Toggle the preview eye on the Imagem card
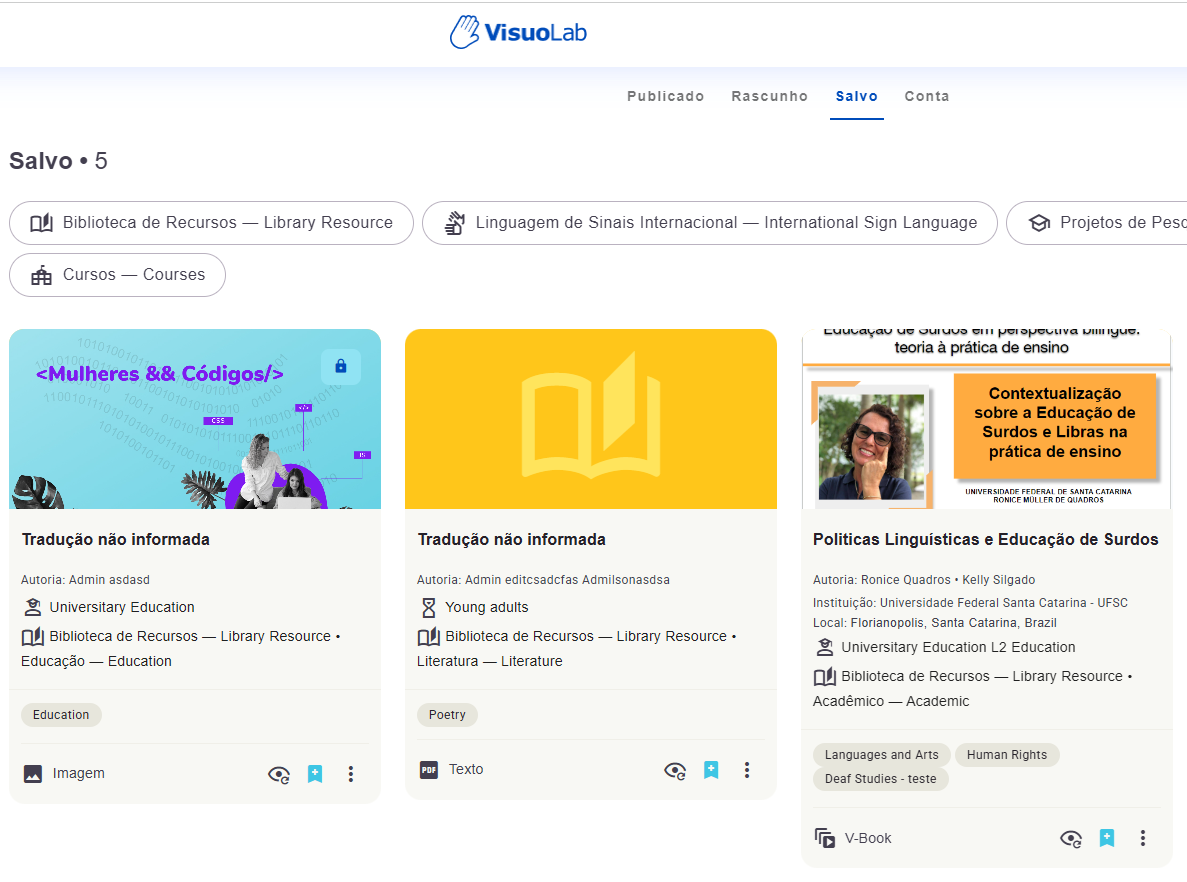Viewport: 1187px width, 882px height. (279, 774)
